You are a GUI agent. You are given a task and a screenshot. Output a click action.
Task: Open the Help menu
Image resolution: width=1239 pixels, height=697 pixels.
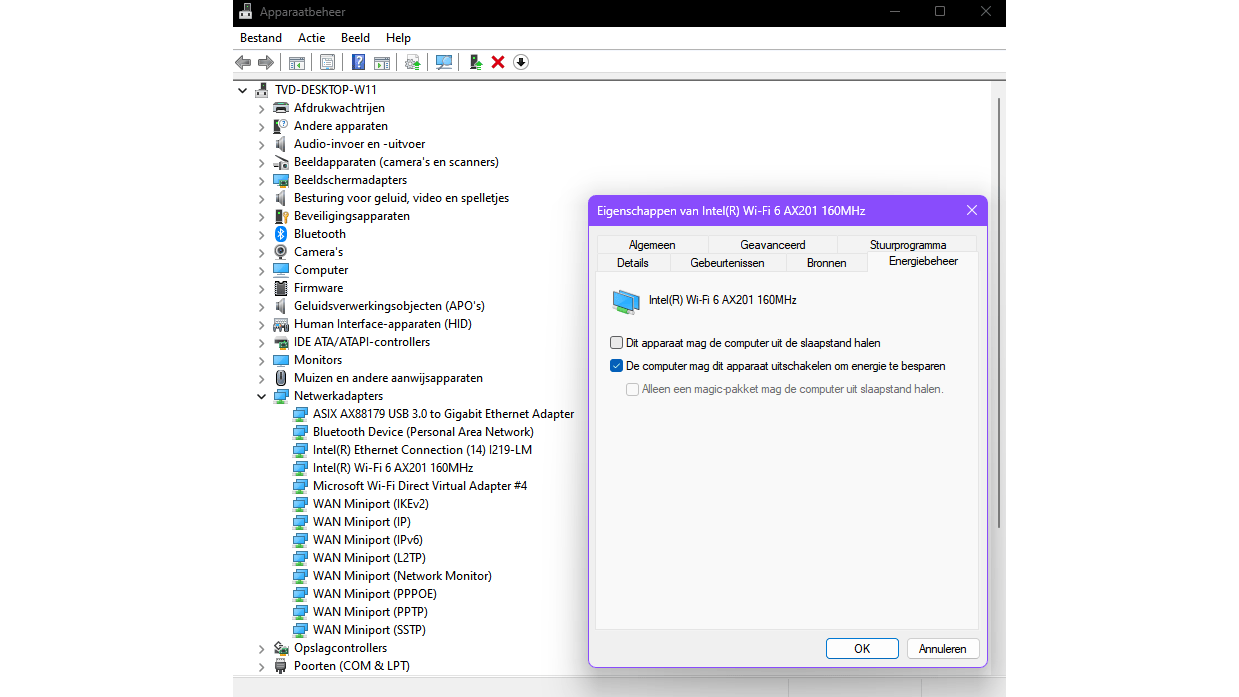pos(398,38)
